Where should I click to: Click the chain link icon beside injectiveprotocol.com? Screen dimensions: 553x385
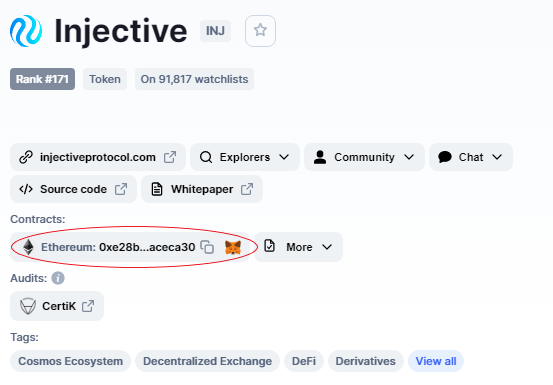click(x=26, y=157)
